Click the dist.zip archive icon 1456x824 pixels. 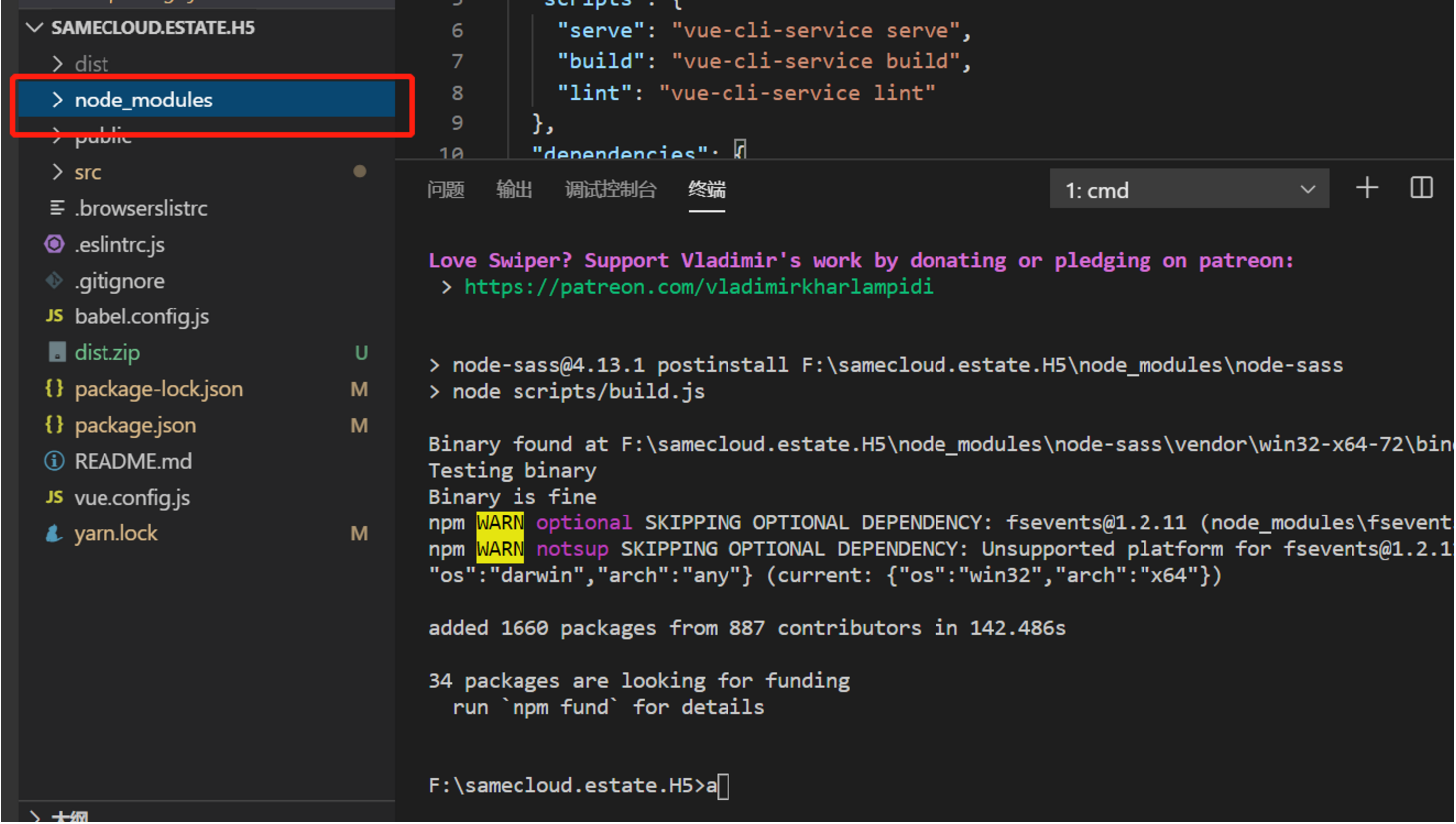pos(57,352)
